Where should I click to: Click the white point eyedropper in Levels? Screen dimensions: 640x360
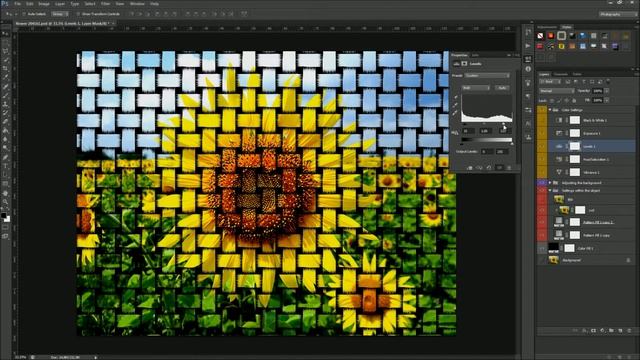(456, 113)
